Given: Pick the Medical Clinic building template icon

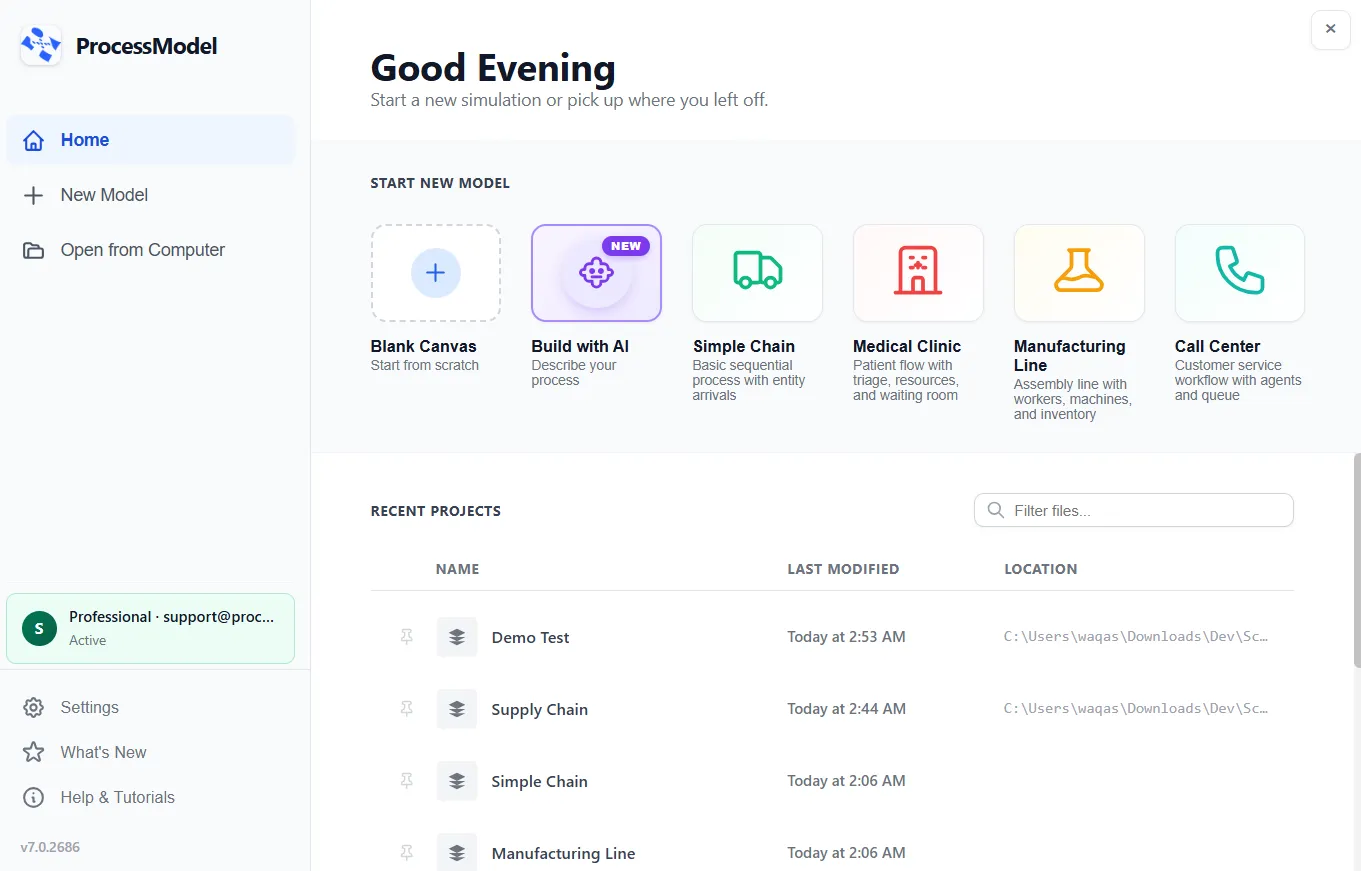Looking at the screenshot, I should [x=918, y=270].
